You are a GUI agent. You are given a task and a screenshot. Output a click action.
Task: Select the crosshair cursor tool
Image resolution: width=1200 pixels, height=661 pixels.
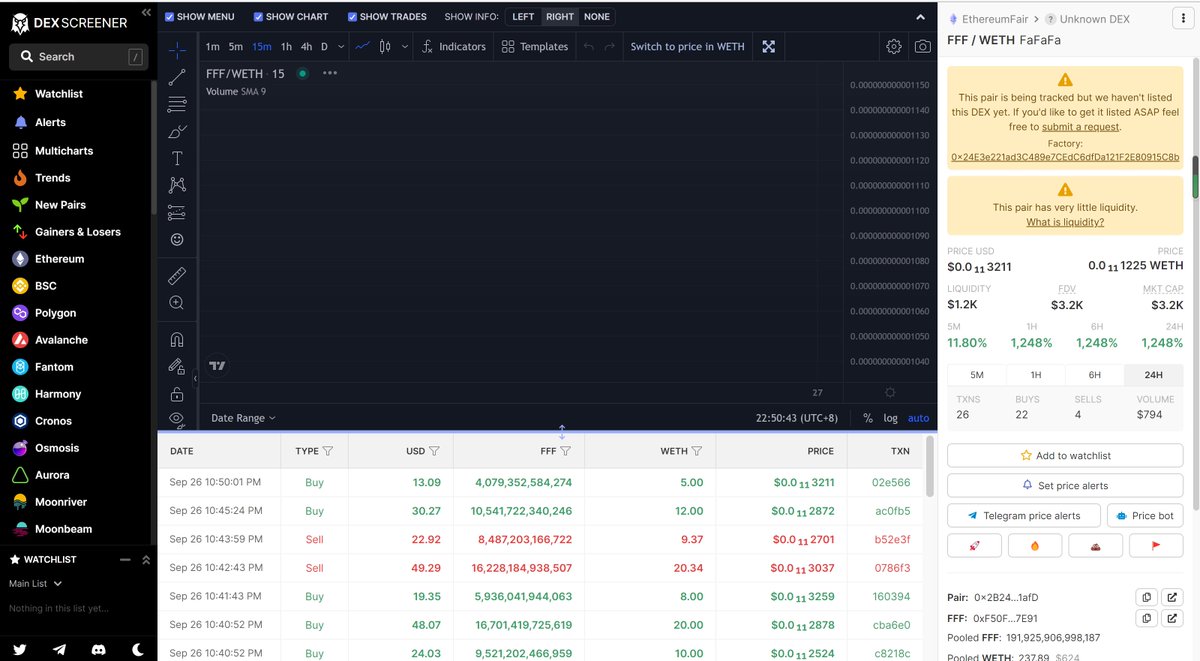click(x=177, y=49)
